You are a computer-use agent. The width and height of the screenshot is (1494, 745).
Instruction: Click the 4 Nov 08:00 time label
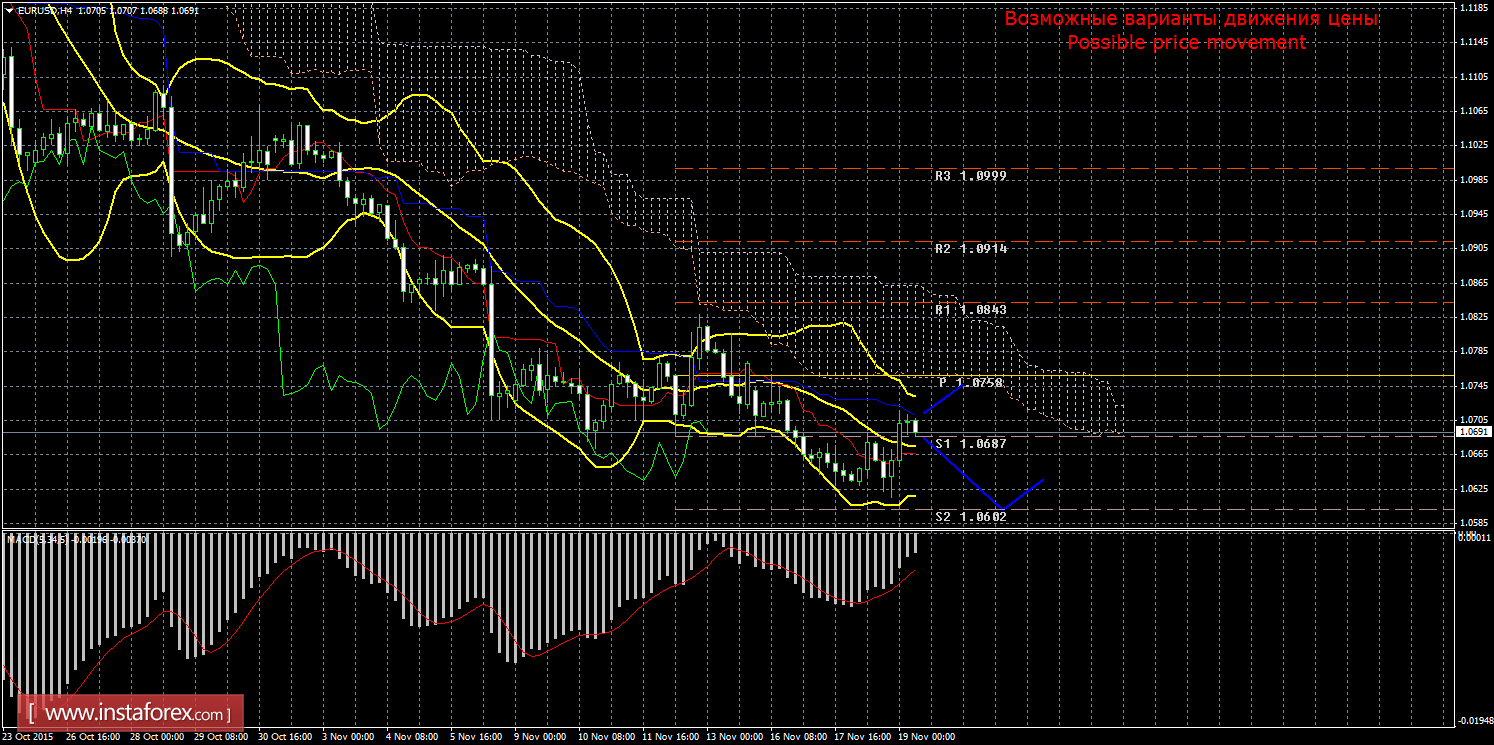click(x=414, y=737)
